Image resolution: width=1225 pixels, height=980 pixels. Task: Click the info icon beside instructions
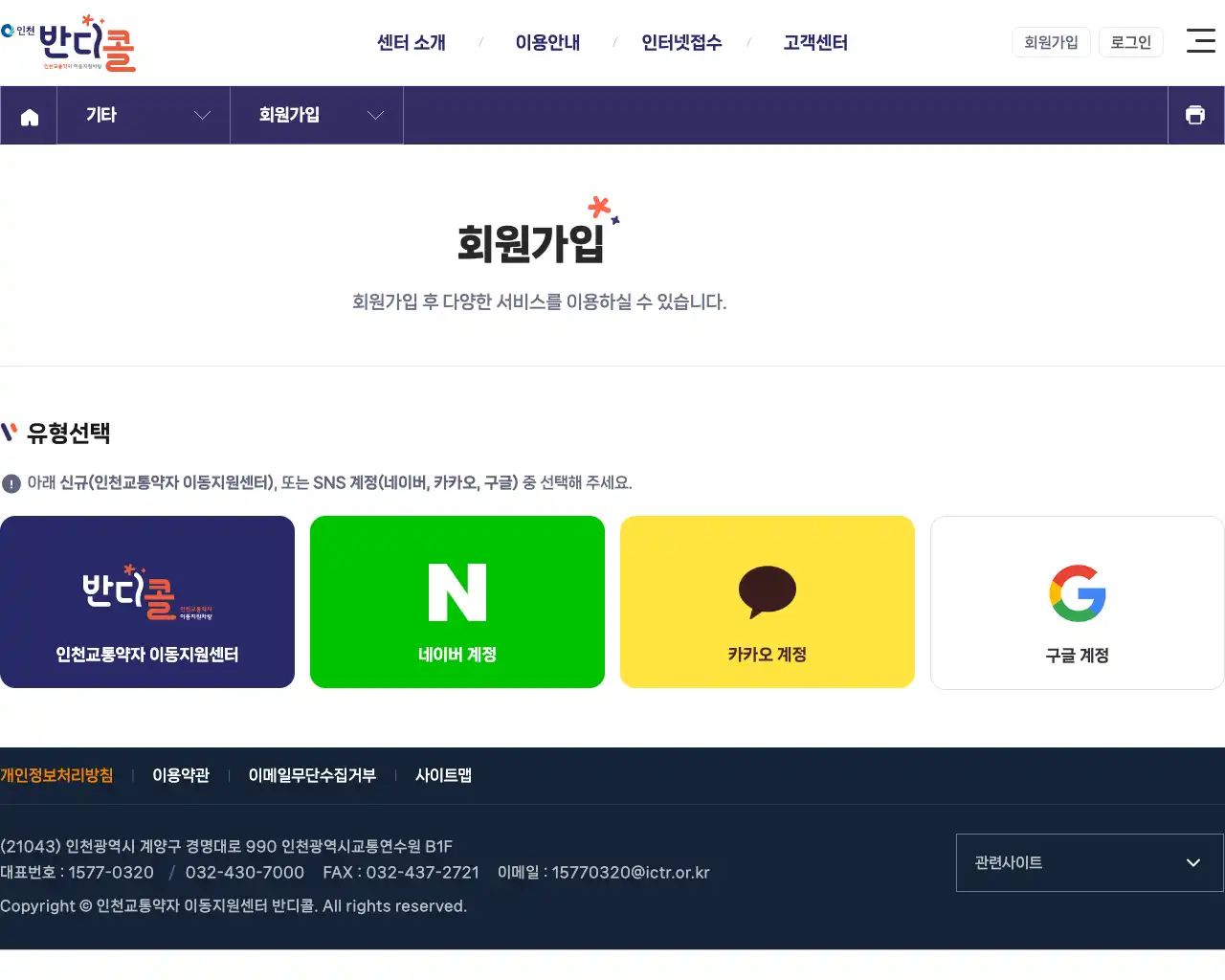[x=11, y=483]
